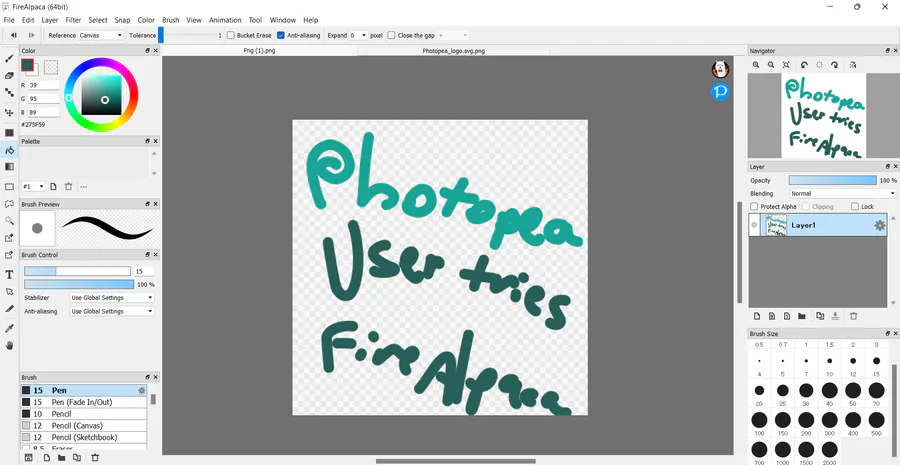Select the Gradient tool

[x=9, y=166]
